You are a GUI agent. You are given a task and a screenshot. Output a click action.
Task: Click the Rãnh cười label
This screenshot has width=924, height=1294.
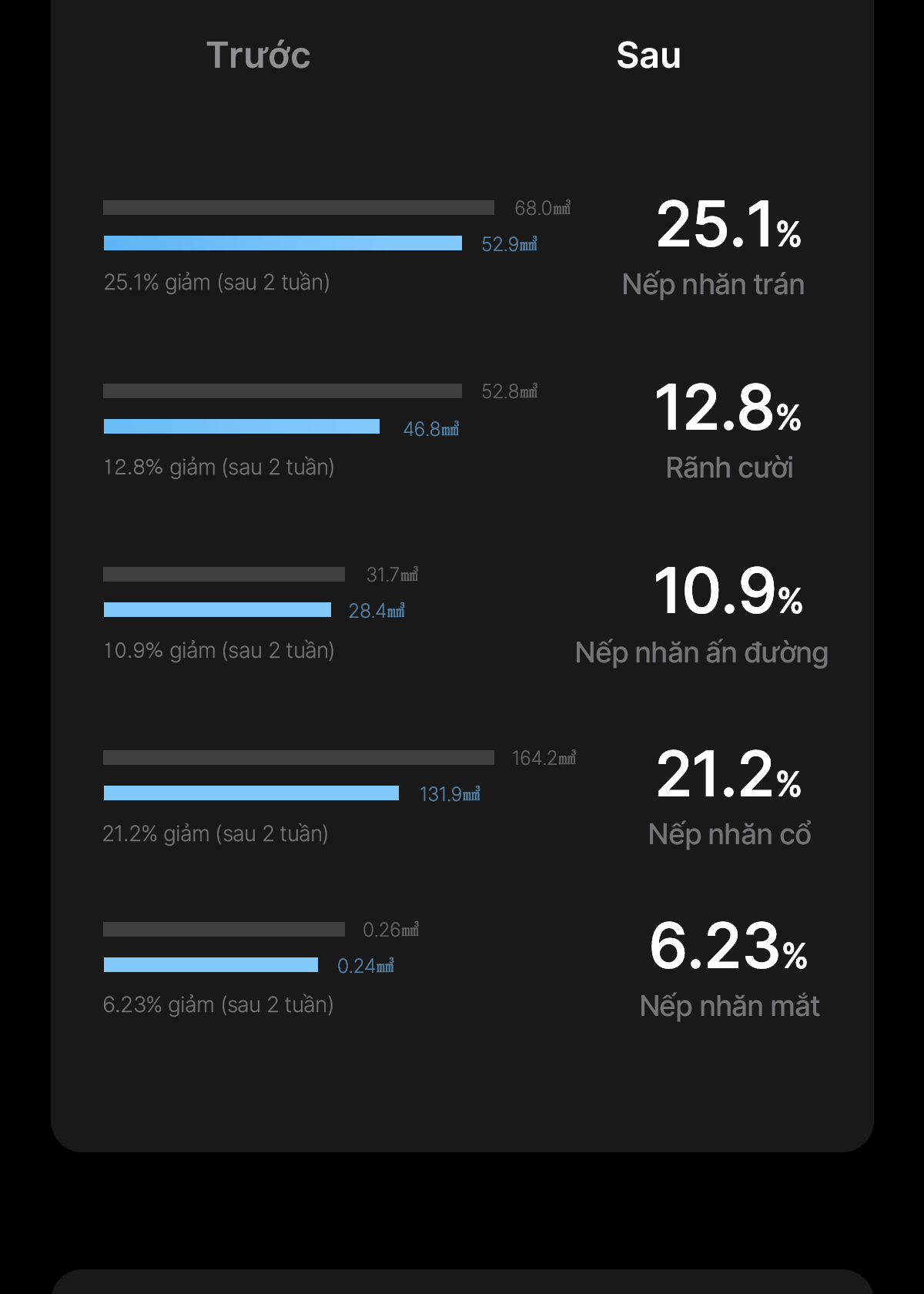tap(729, 468)
